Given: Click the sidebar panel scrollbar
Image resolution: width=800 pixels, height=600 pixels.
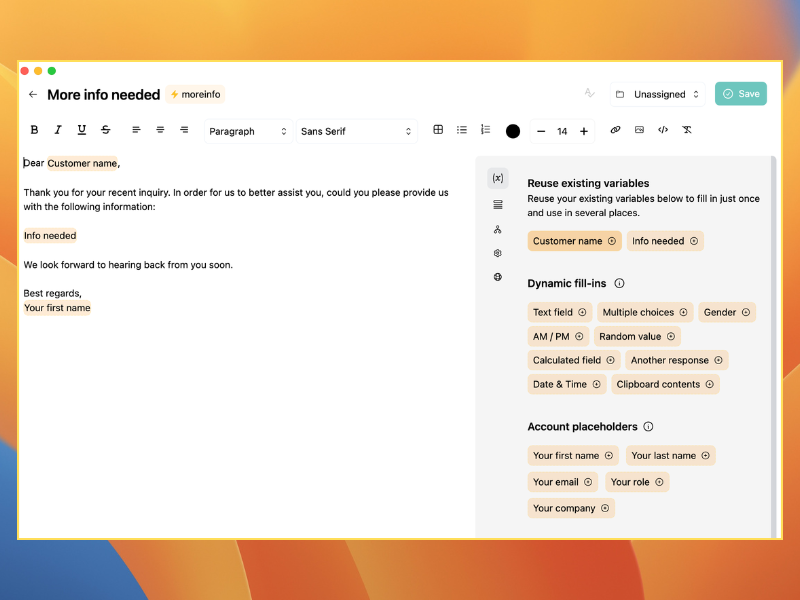Looking at the screenshot, I should point(773,347).
